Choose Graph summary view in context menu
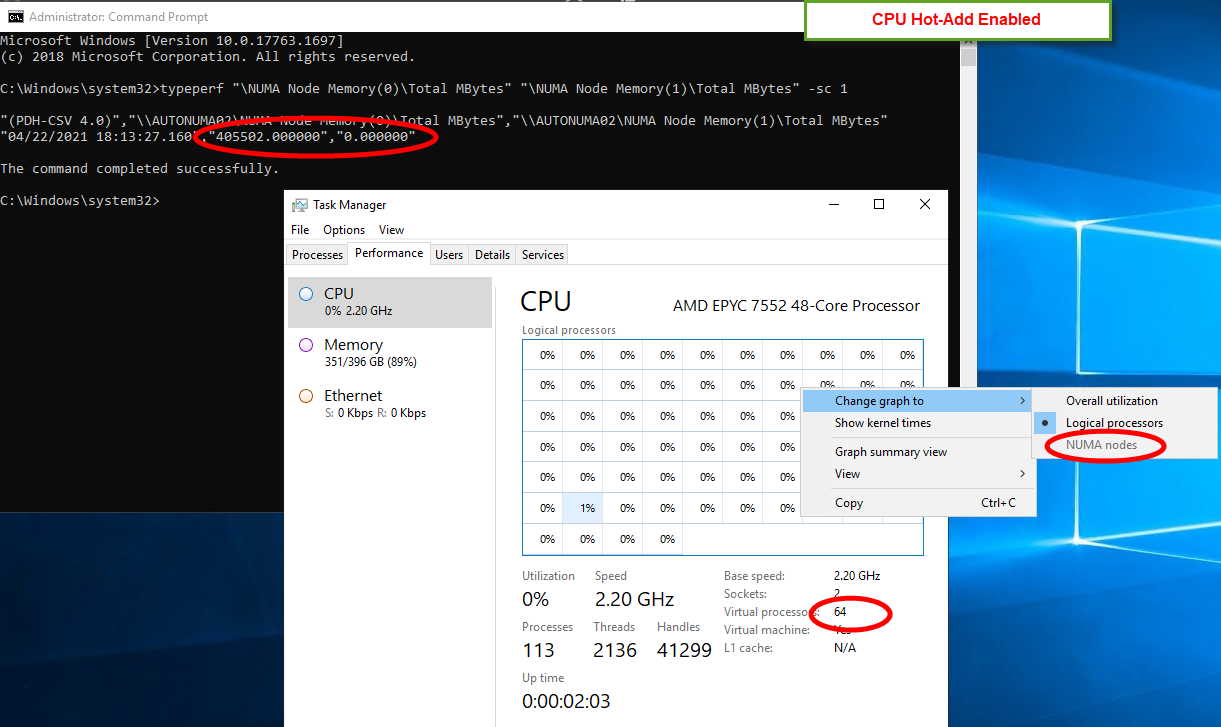 pos(918,452)
